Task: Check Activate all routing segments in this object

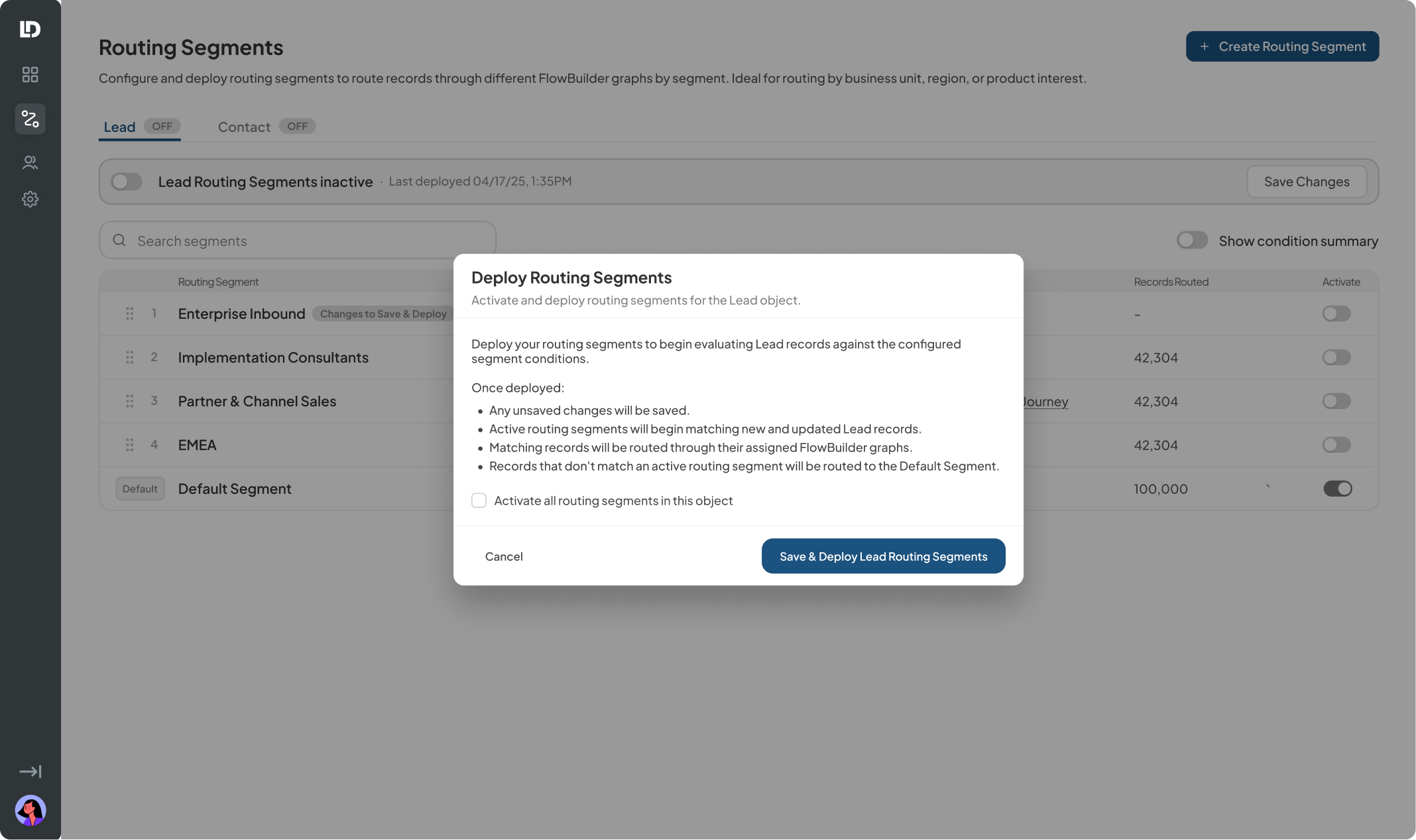Action: tap(479, 501)
